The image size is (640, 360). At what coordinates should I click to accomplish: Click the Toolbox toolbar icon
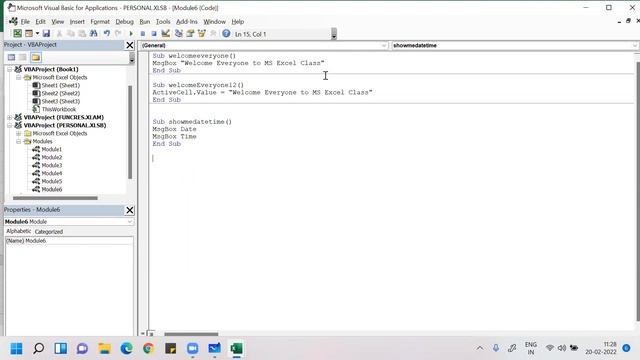[213, 34]
